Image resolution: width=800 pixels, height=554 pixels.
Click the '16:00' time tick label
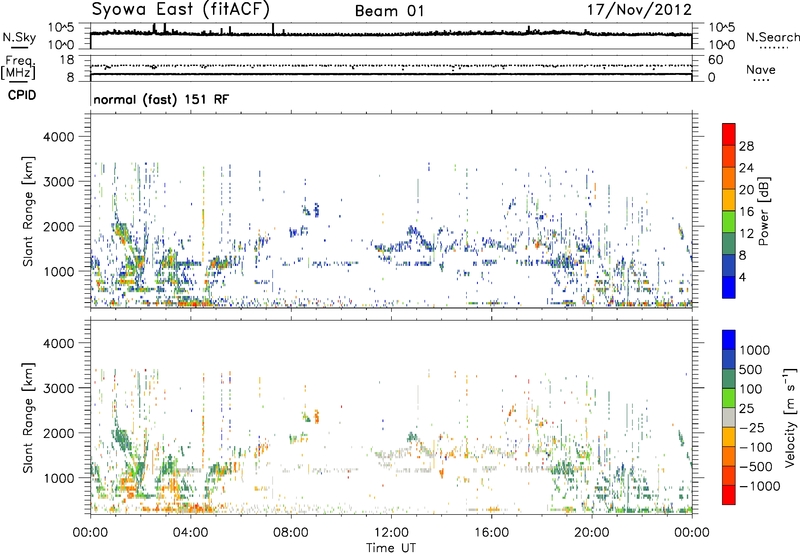click(x=491, y=533)
